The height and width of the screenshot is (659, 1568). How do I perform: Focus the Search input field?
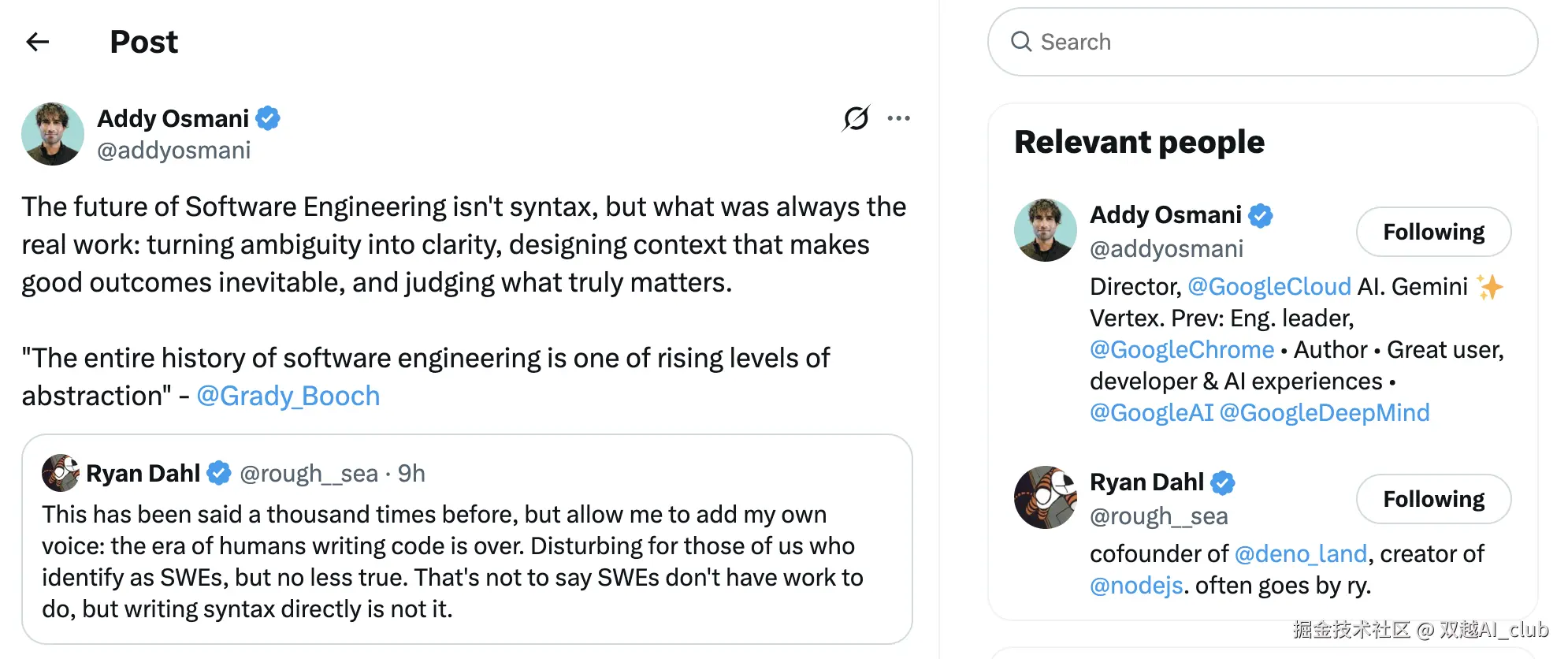click(1276, 42)
